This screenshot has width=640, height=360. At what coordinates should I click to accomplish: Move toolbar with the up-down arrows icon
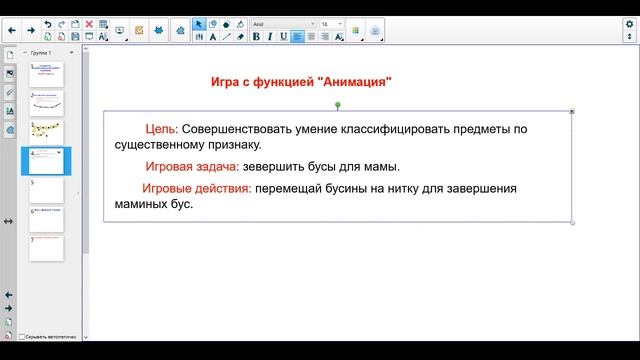[629, 36]
